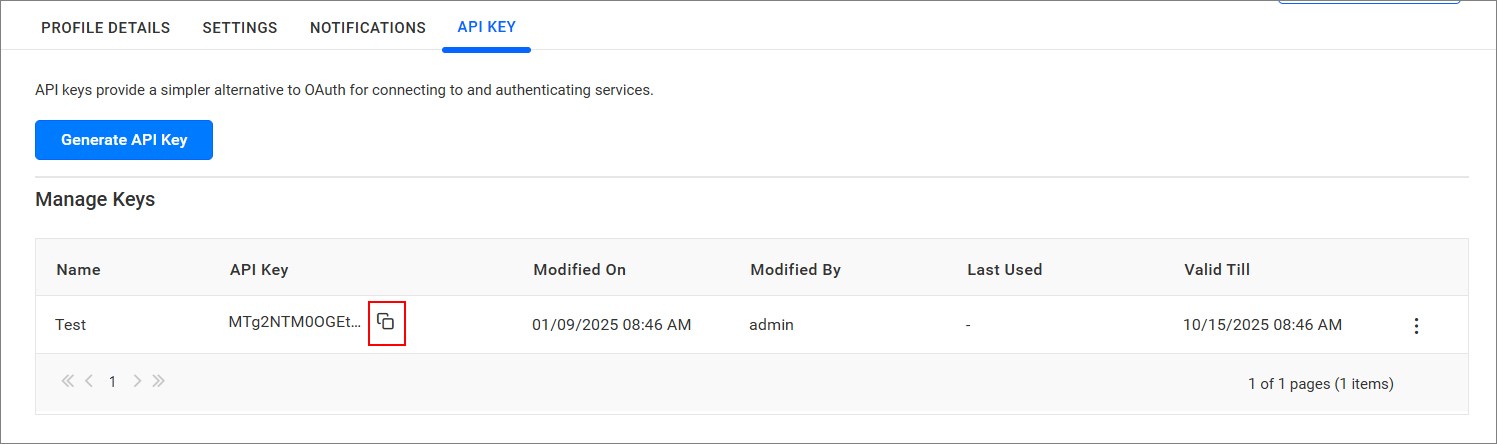The height and width of the screenshot is (444, 1497).
Task: Click page number 1 in pagination
Action: (x=113, y=382)
